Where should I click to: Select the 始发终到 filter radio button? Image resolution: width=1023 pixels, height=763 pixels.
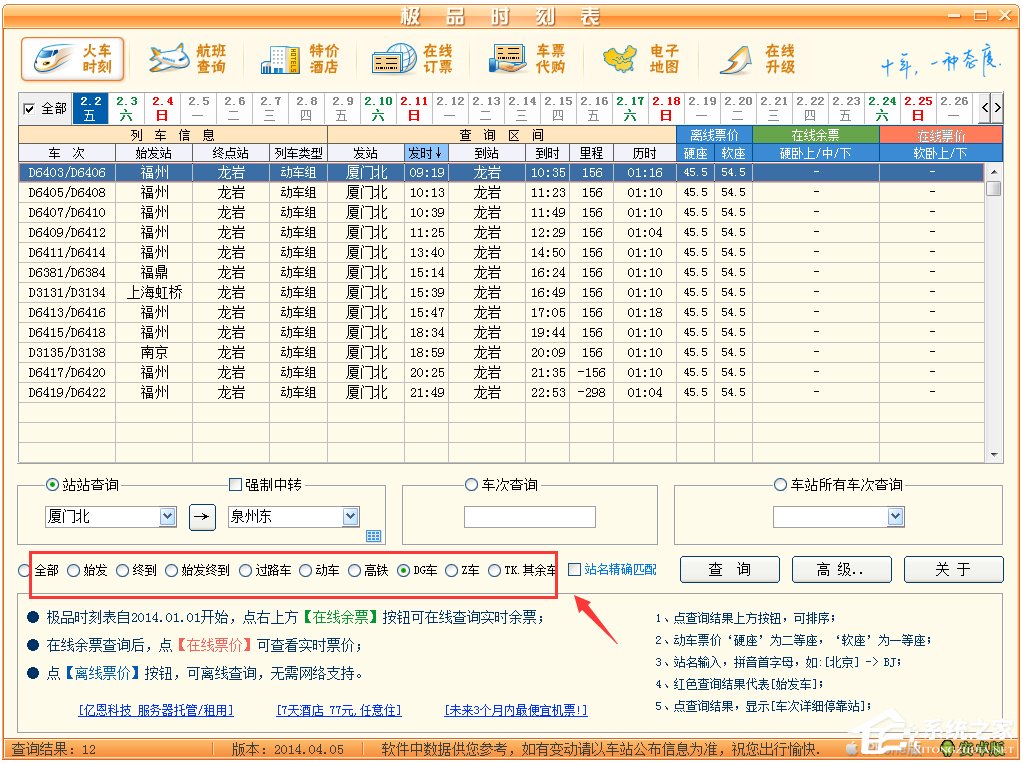pos(171,570)
